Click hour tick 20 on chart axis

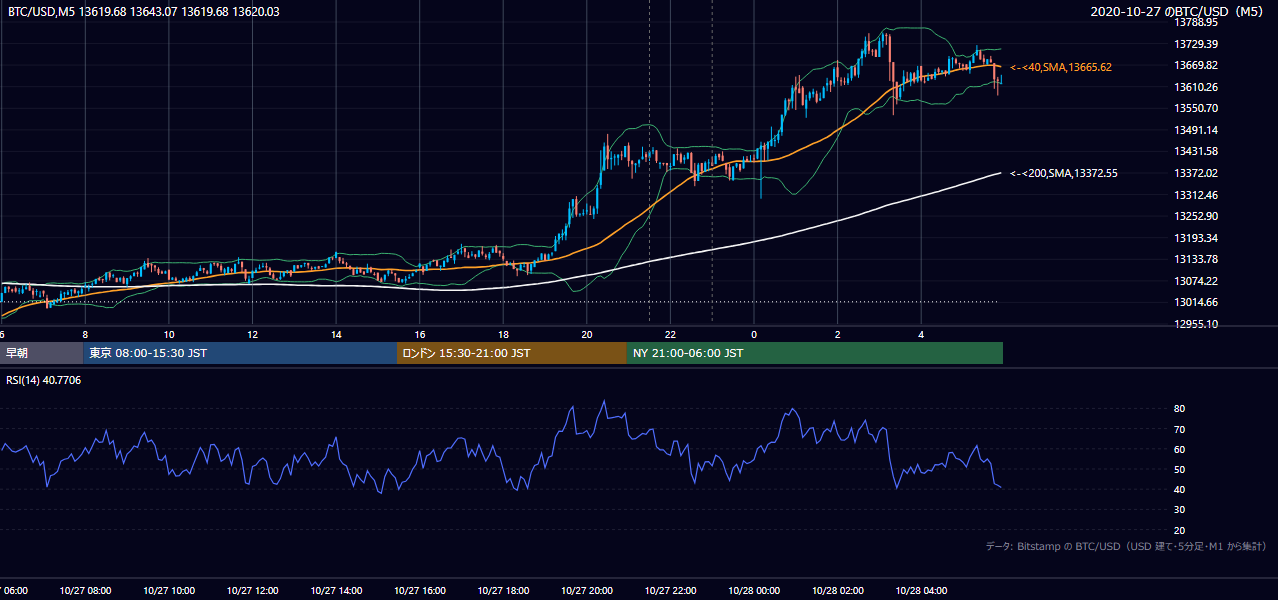587,335
